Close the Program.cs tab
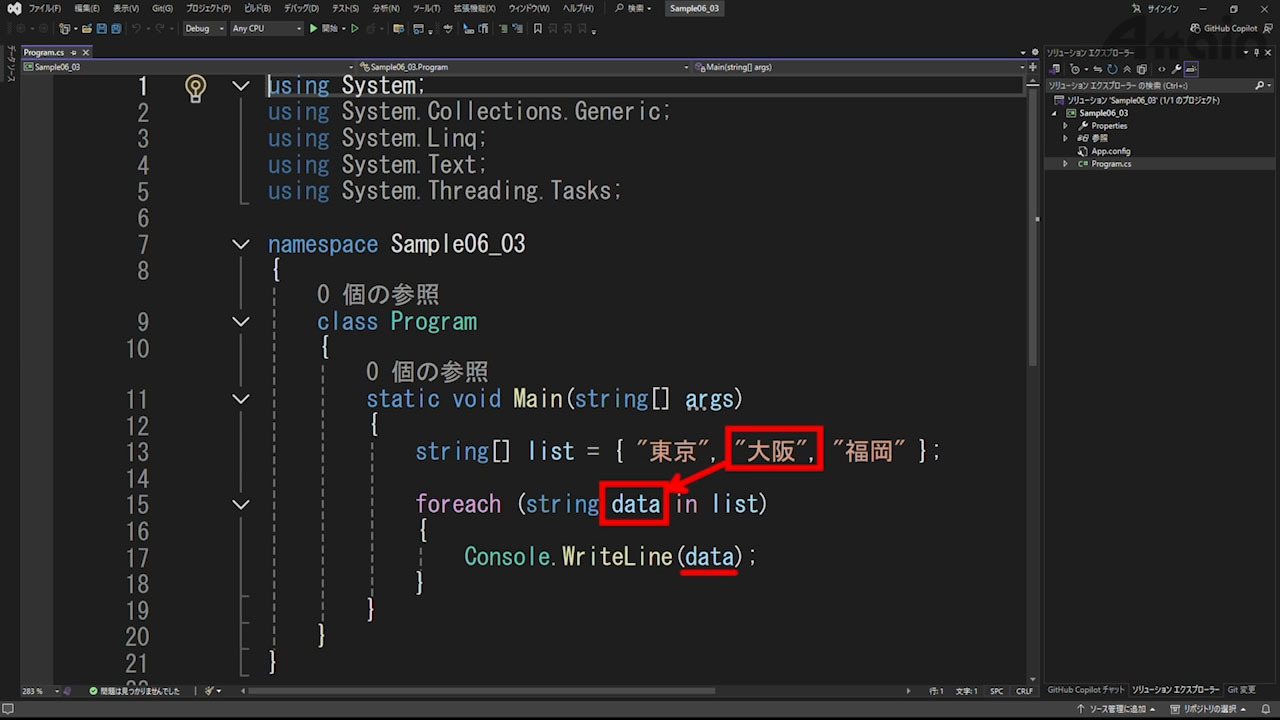Viewport: 1280px width, 720px height. (85, 52)
